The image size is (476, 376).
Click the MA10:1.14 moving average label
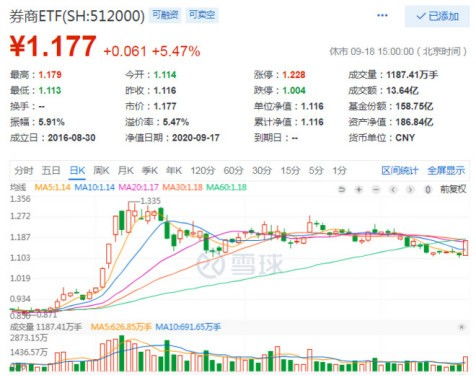(x=95, y=187)
